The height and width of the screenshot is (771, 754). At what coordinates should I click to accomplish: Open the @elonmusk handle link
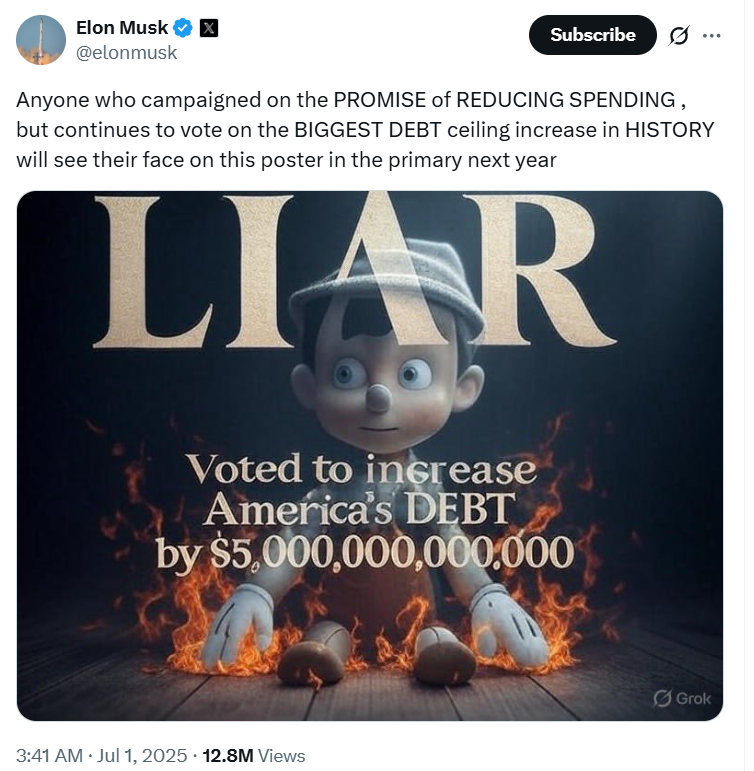pos(127,53)
